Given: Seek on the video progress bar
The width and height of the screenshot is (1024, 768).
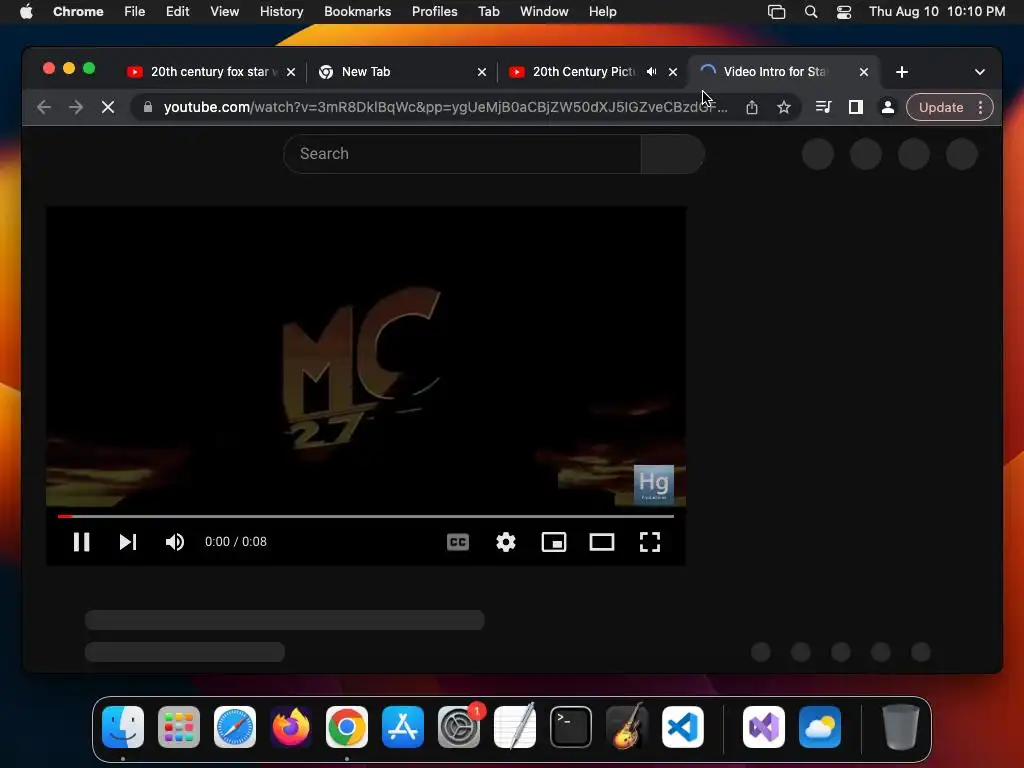Looking at the screenshot, I should click(x=366, y=516).
